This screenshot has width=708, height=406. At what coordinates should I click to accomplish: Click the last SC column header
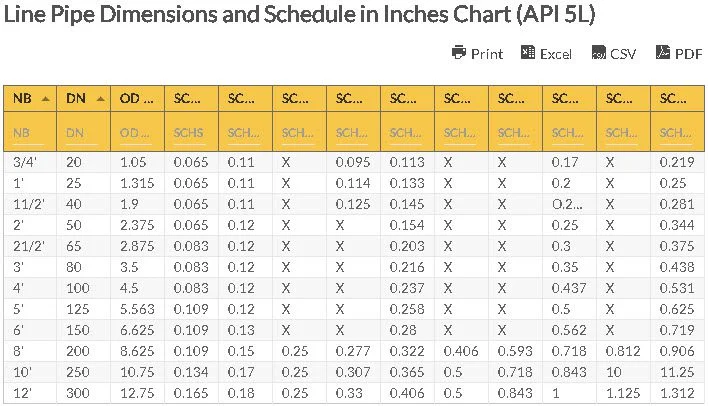[677, 99]
